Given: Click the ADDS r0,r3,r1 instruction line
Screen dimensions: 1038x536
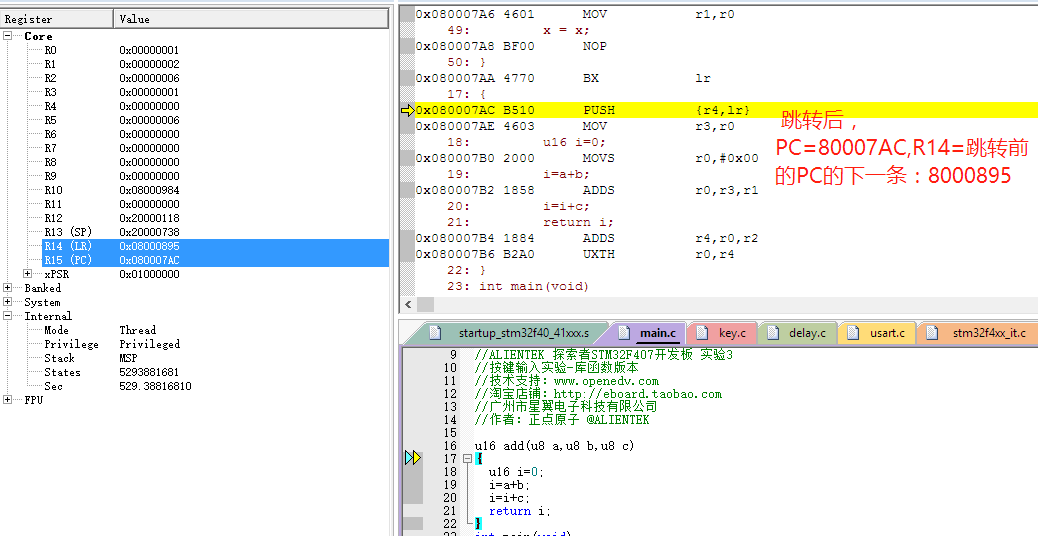Looking at the screenshot, I should 587,190.
